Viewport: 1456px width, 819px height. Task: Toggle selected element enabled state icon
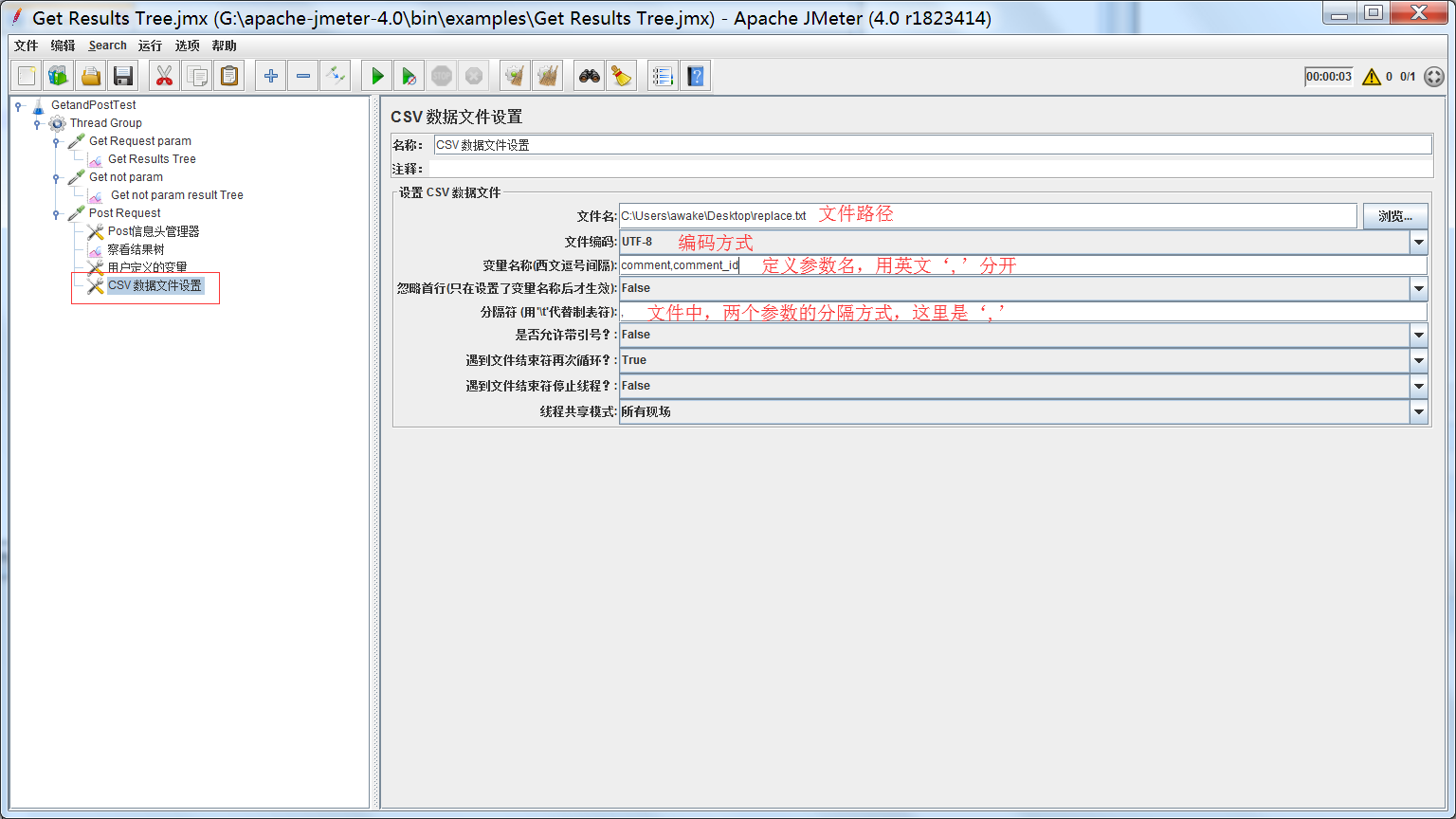pos(336,76)
